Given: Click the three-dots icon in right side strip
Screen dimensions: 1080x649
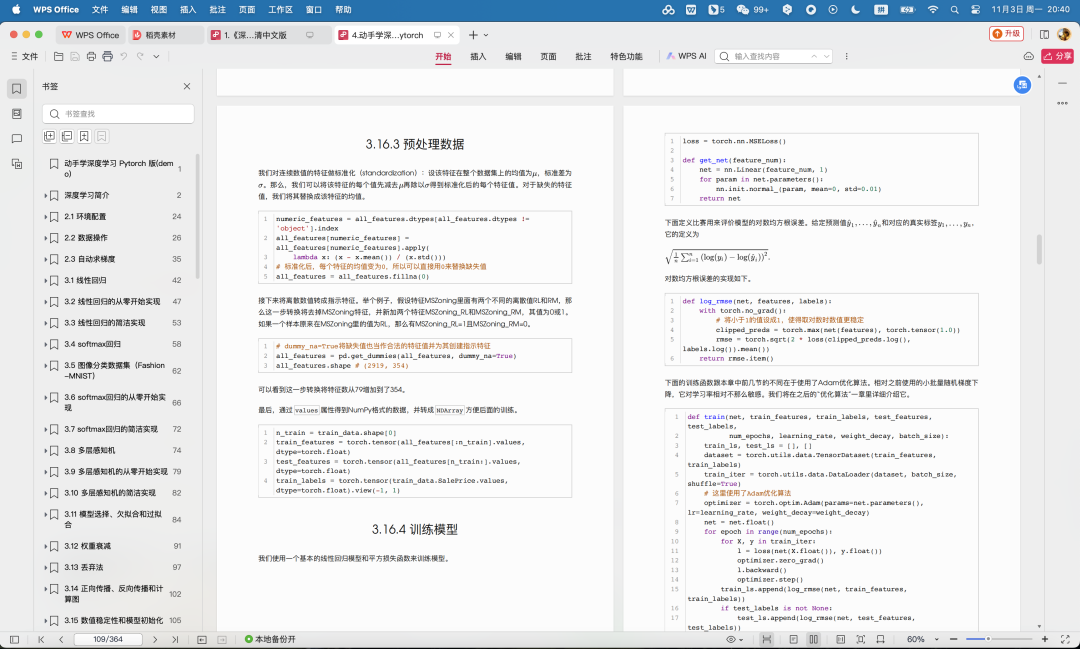Looking at the screenshot, I should coord(1062,103).
